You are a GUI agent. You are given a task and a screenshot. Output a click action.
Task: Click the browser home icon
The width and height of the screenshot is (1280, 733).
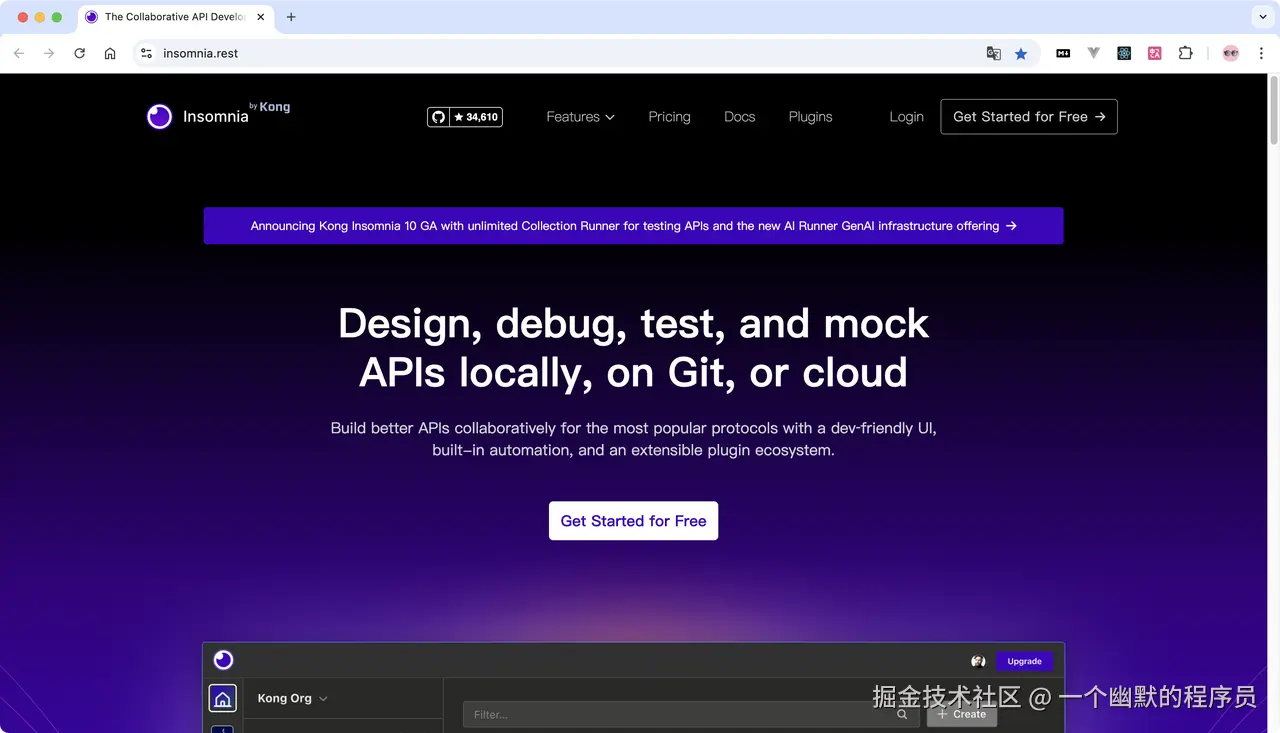[x=111, y=52]
